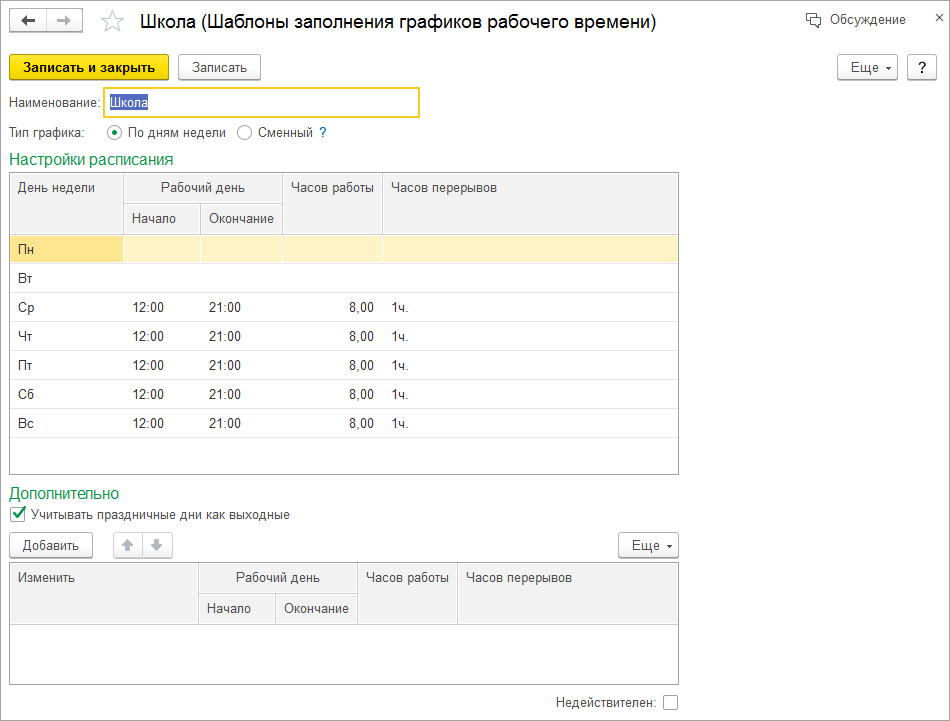Click Окончание subheader in lower table
The height and width of the screenshot is (721, 950).
tap(316, 608)
